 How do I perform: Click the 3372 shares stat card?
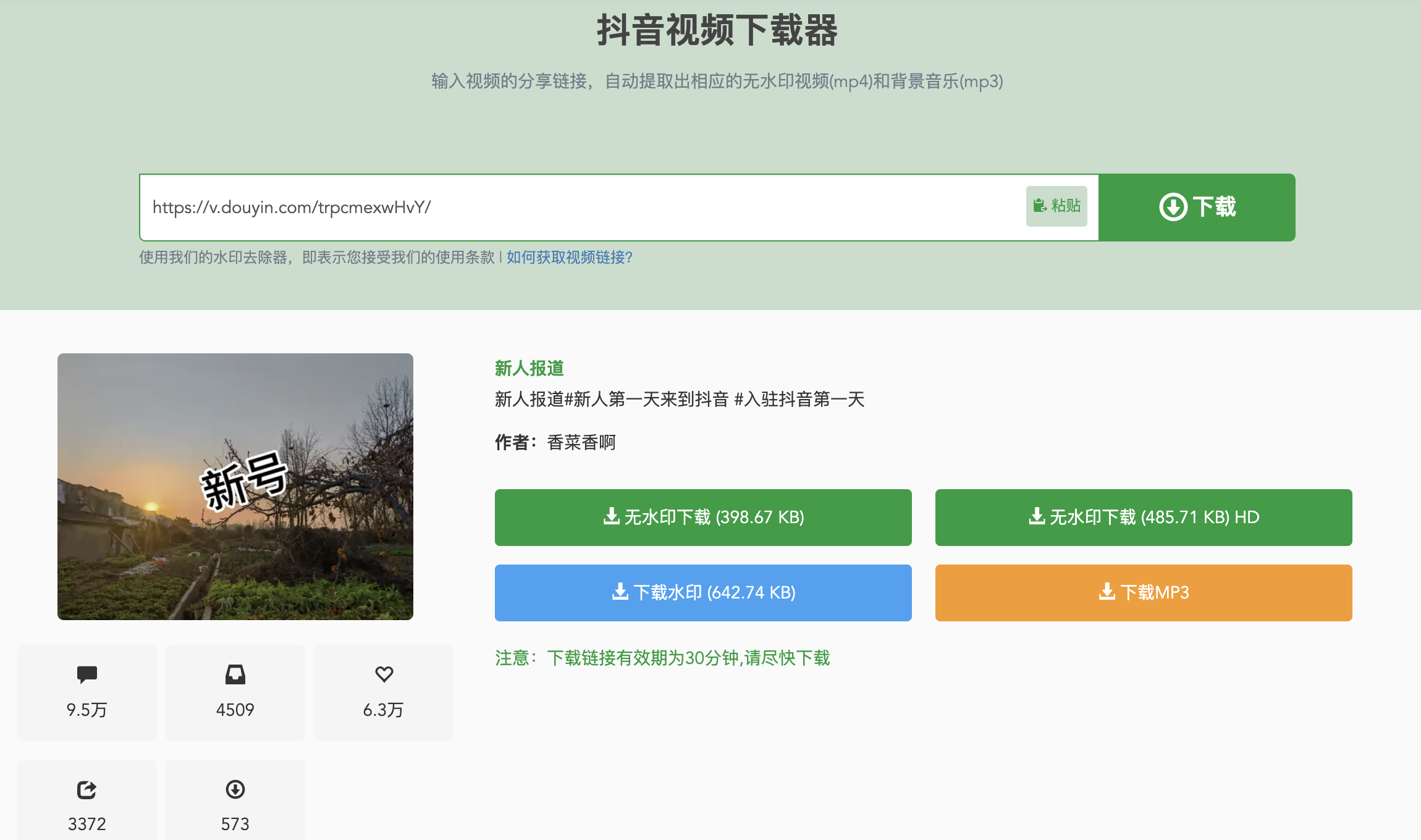pos(87,803)
